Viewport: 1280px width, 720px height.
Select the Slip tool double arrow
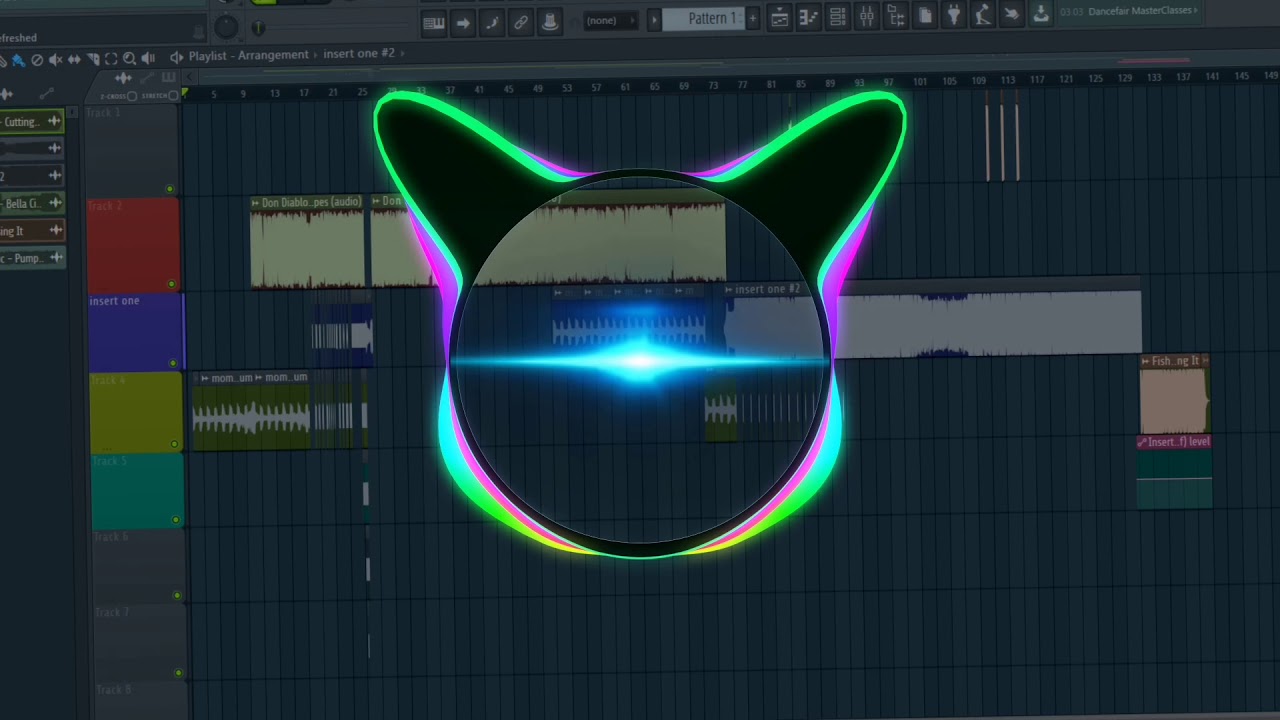point(74,60)
